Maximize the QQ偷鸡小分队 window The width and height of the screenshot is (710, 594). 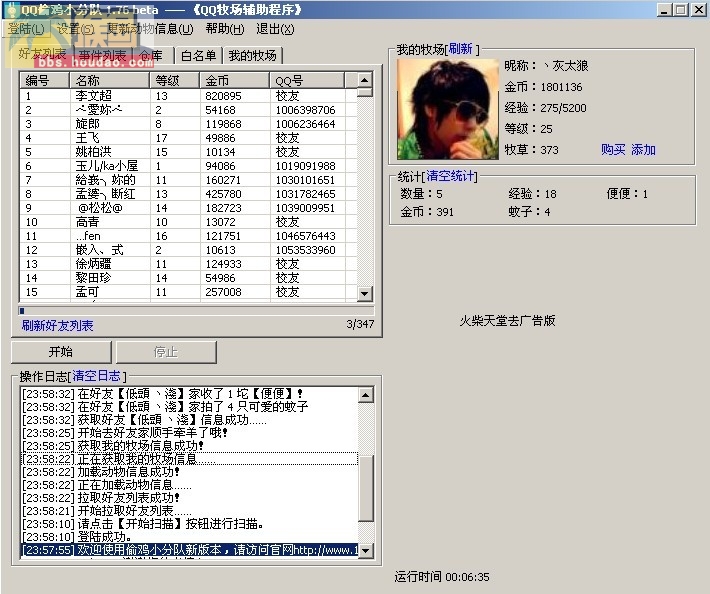coord(680,10)
